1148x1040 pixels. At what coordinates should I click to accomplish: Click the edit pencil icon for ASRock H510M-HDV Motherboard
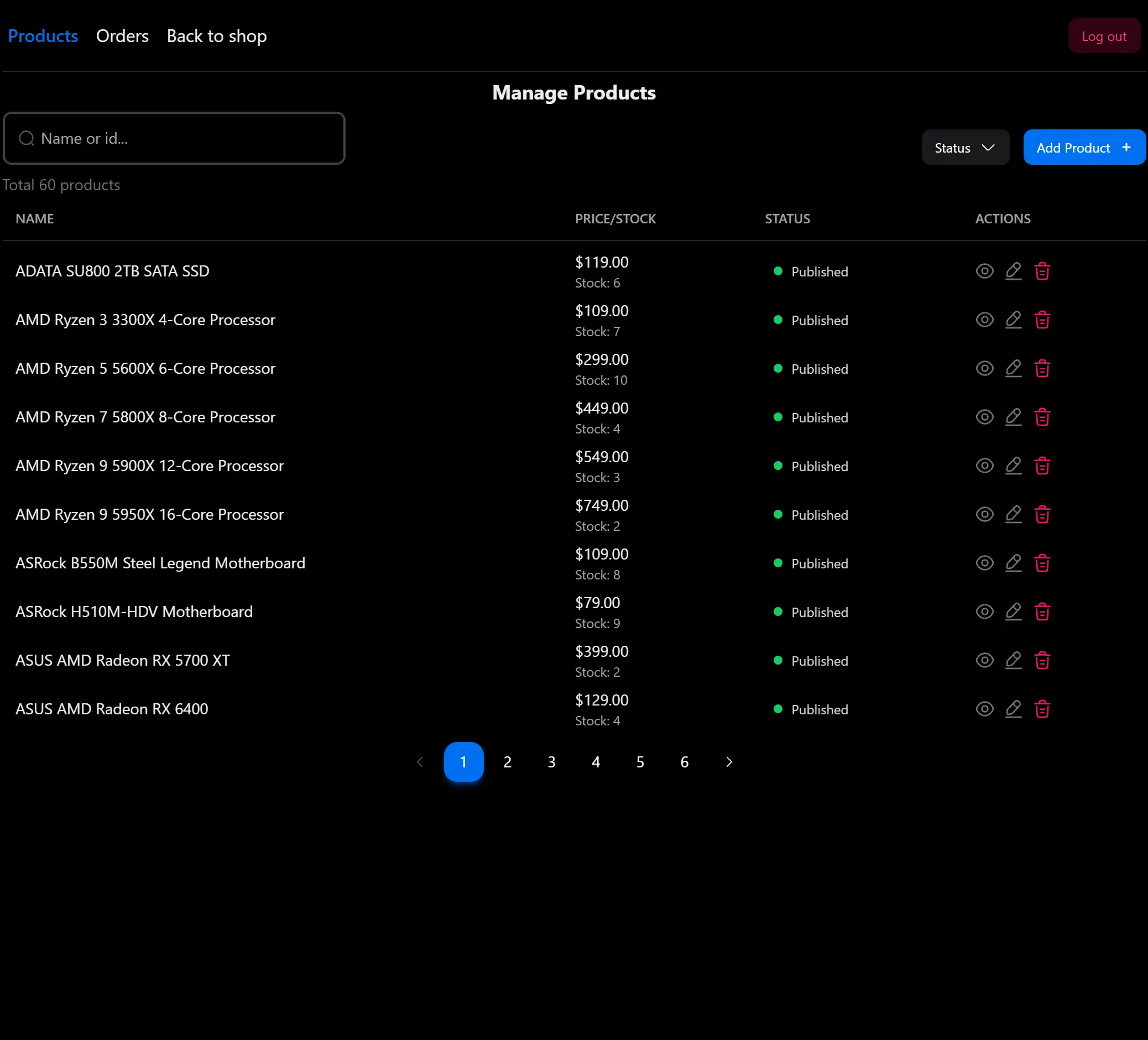(1013, 611)
